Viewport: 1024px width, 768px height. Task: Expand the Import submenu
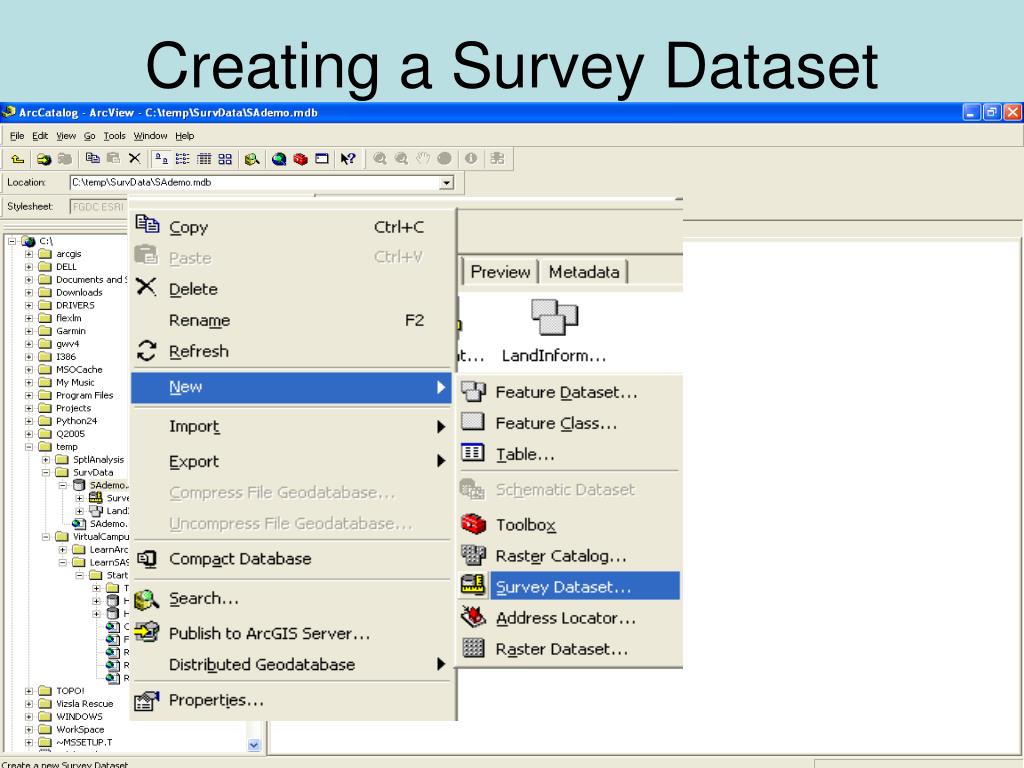point(292,426)
